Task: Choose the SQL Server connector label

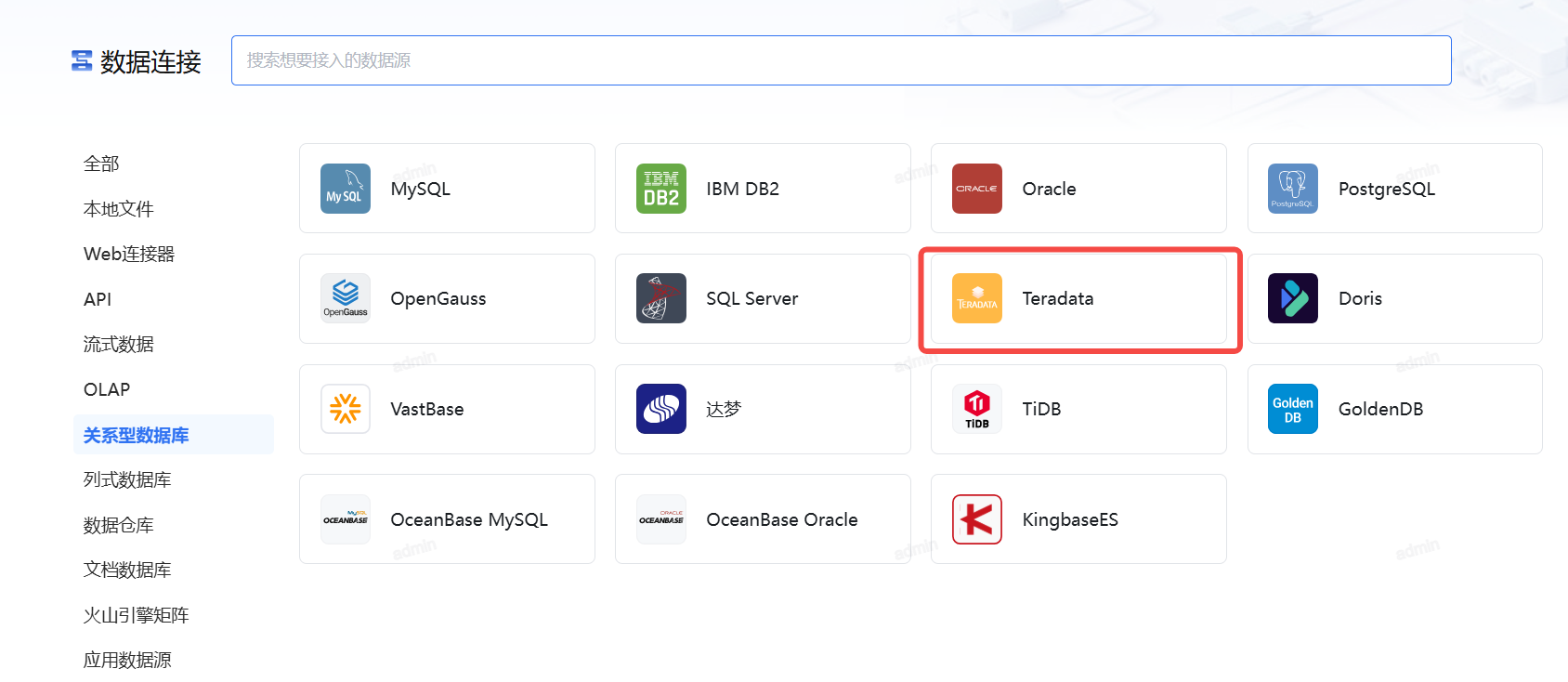Action: tap(752, 298)
